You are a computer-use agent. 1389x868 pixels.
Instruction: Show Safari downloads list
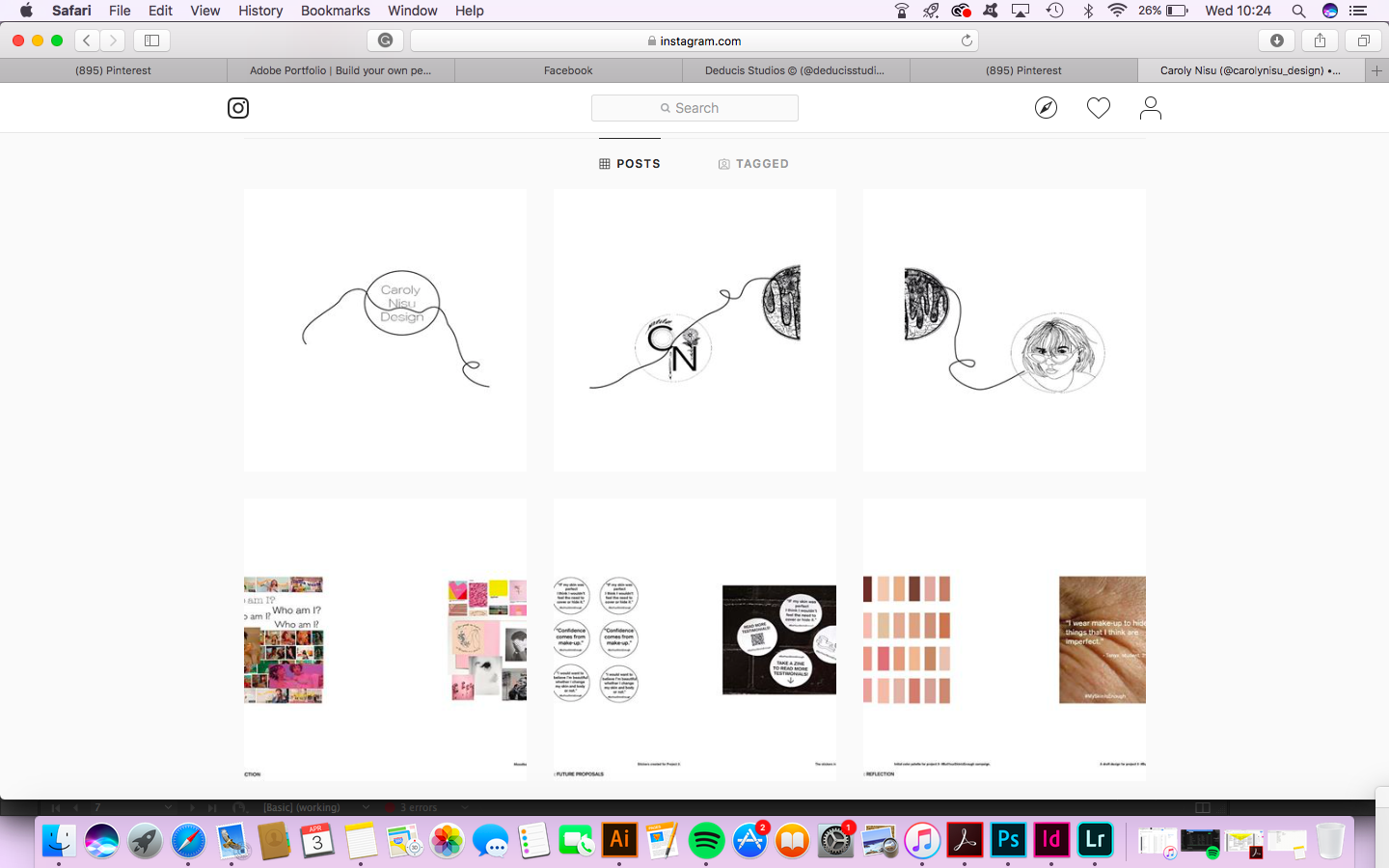point(1277,41)
